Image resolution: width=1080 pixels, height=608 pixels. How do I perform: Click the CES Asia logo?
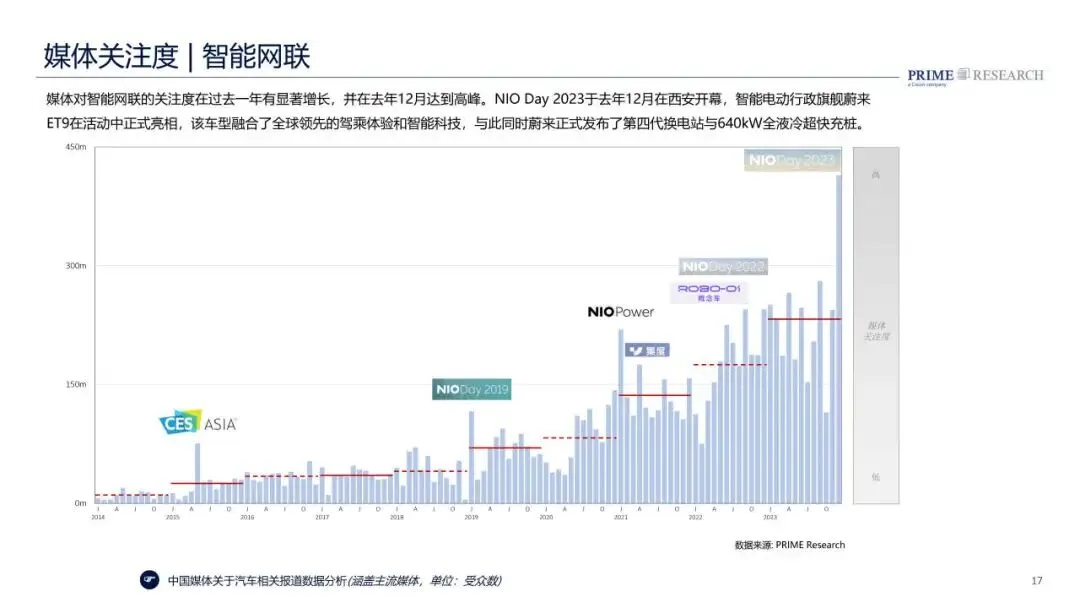coord(198,422)
